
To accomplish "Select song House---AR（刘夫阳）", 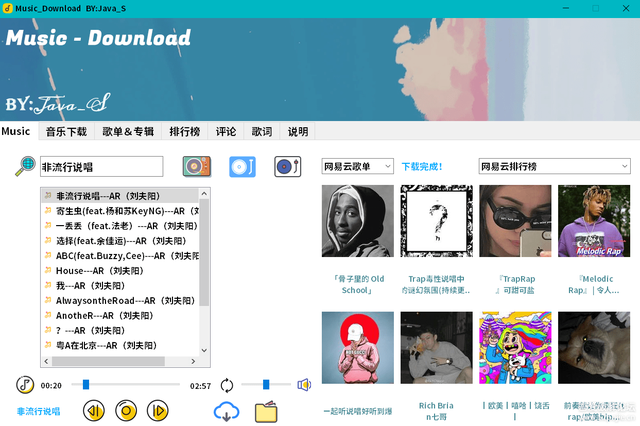I will click(x=120, y=271).
